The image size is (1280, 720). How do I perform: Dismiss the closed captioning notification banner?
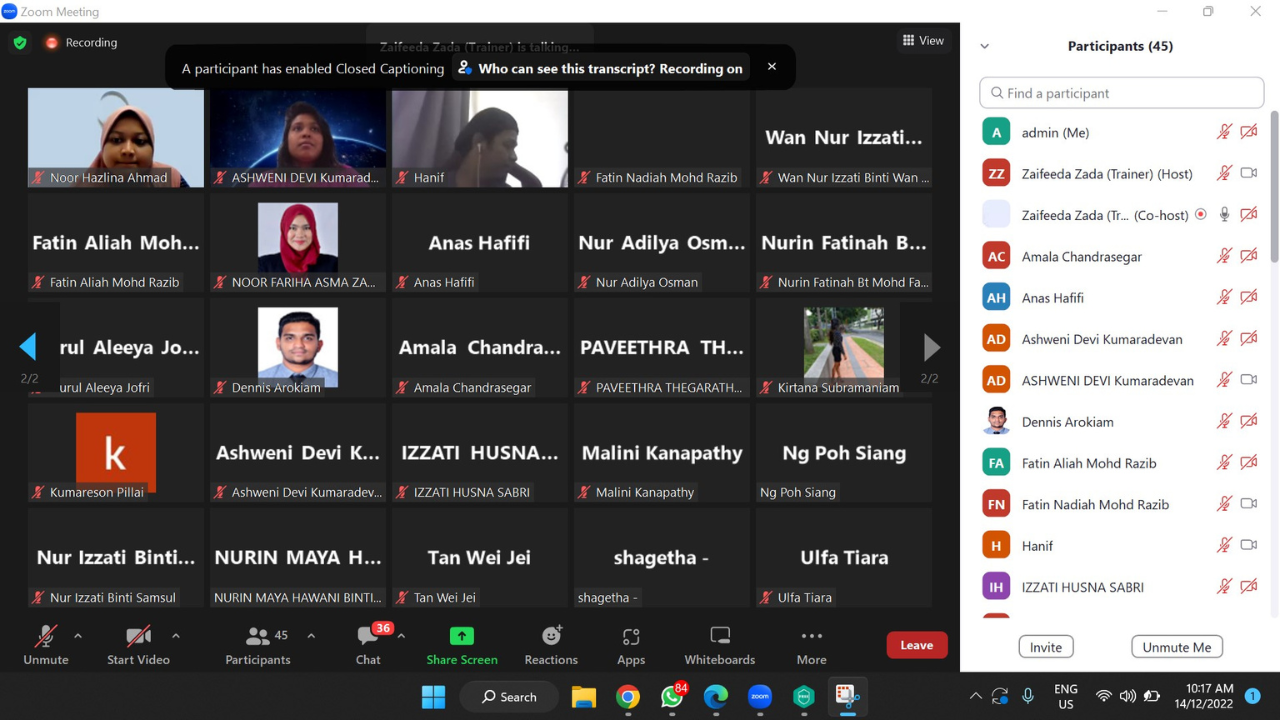click(x=771, y=67)
